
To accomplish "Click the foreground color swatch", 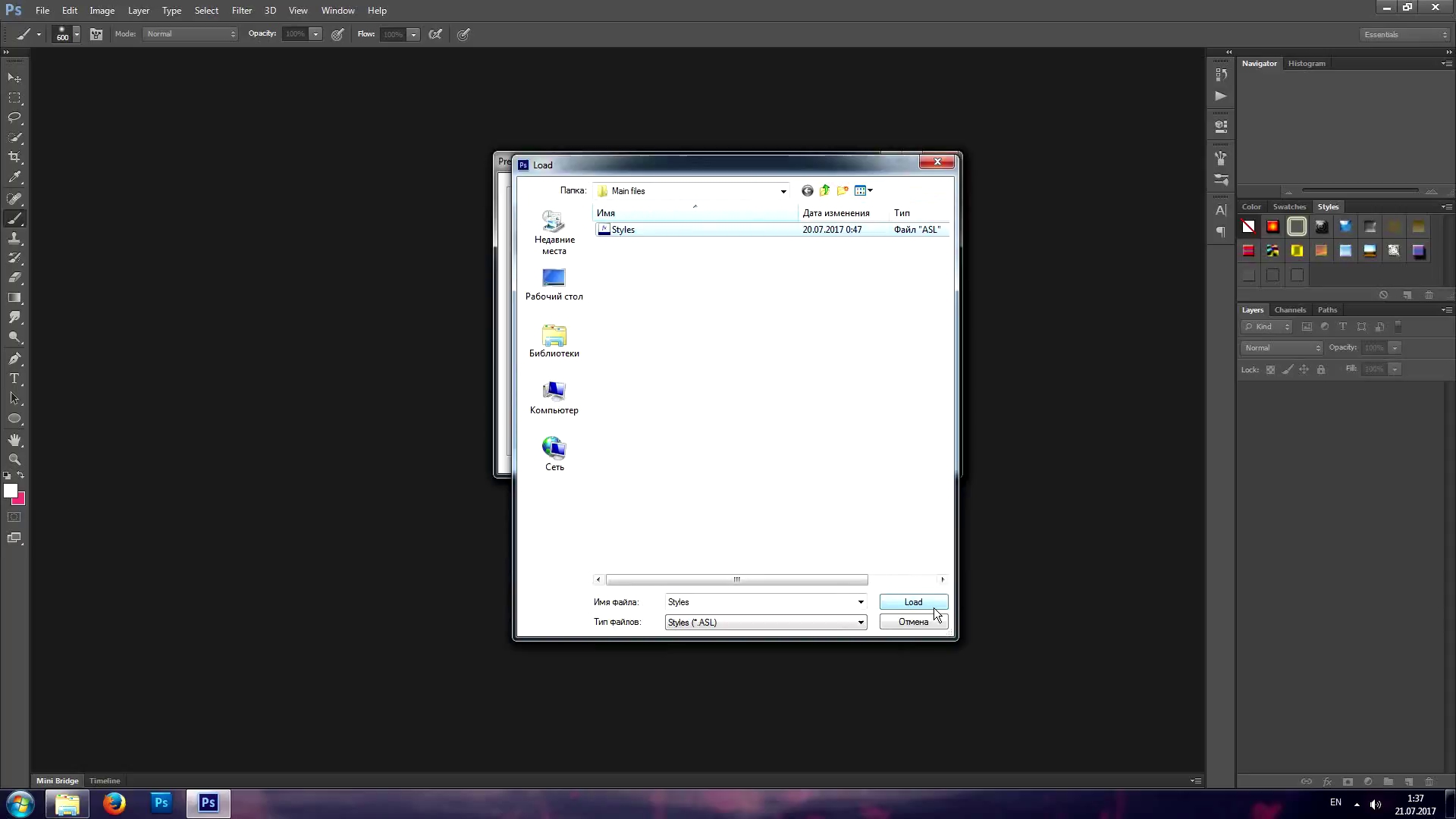I will [x=10, y=491].
